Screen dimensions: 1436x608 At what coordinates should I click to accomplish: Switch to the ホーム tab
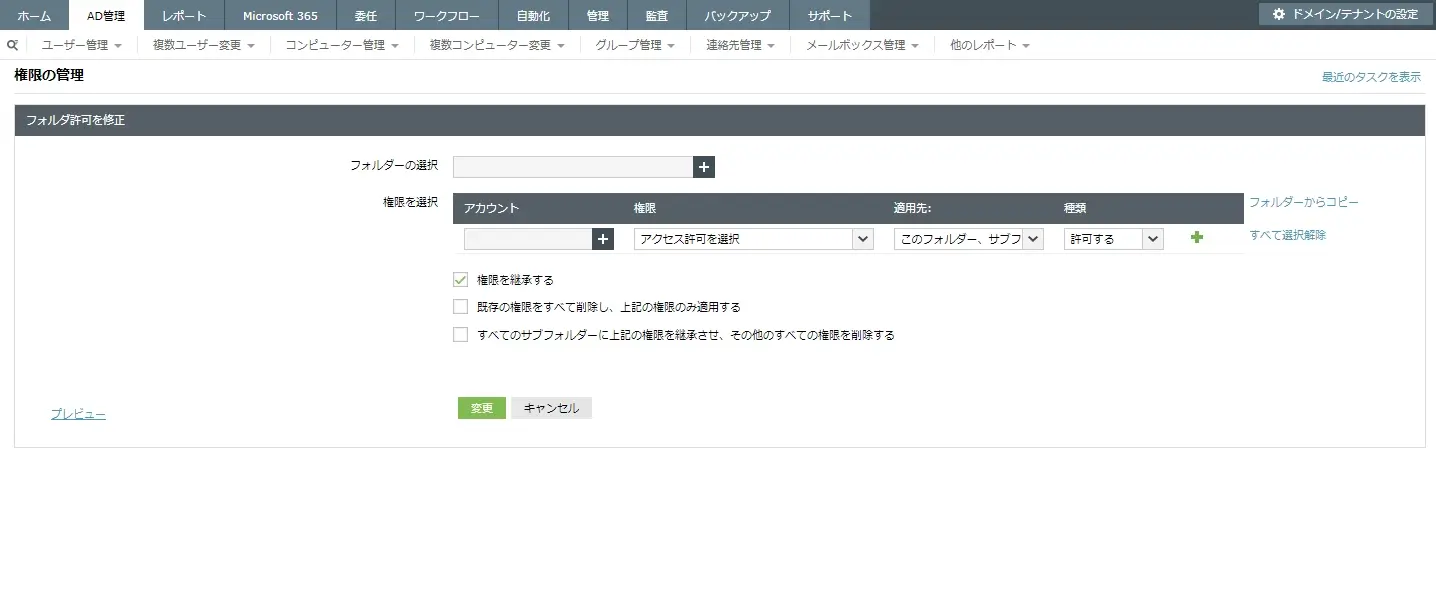tap(34, 15)
